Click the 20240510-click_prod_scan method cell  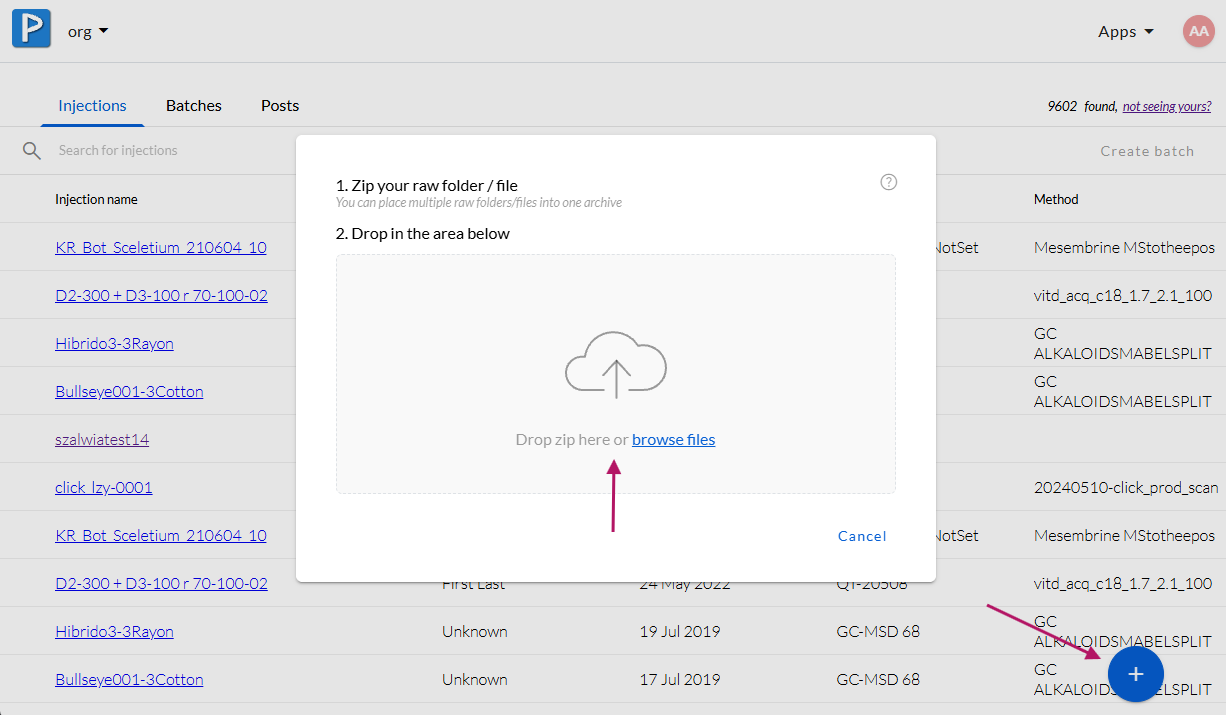1126,487
